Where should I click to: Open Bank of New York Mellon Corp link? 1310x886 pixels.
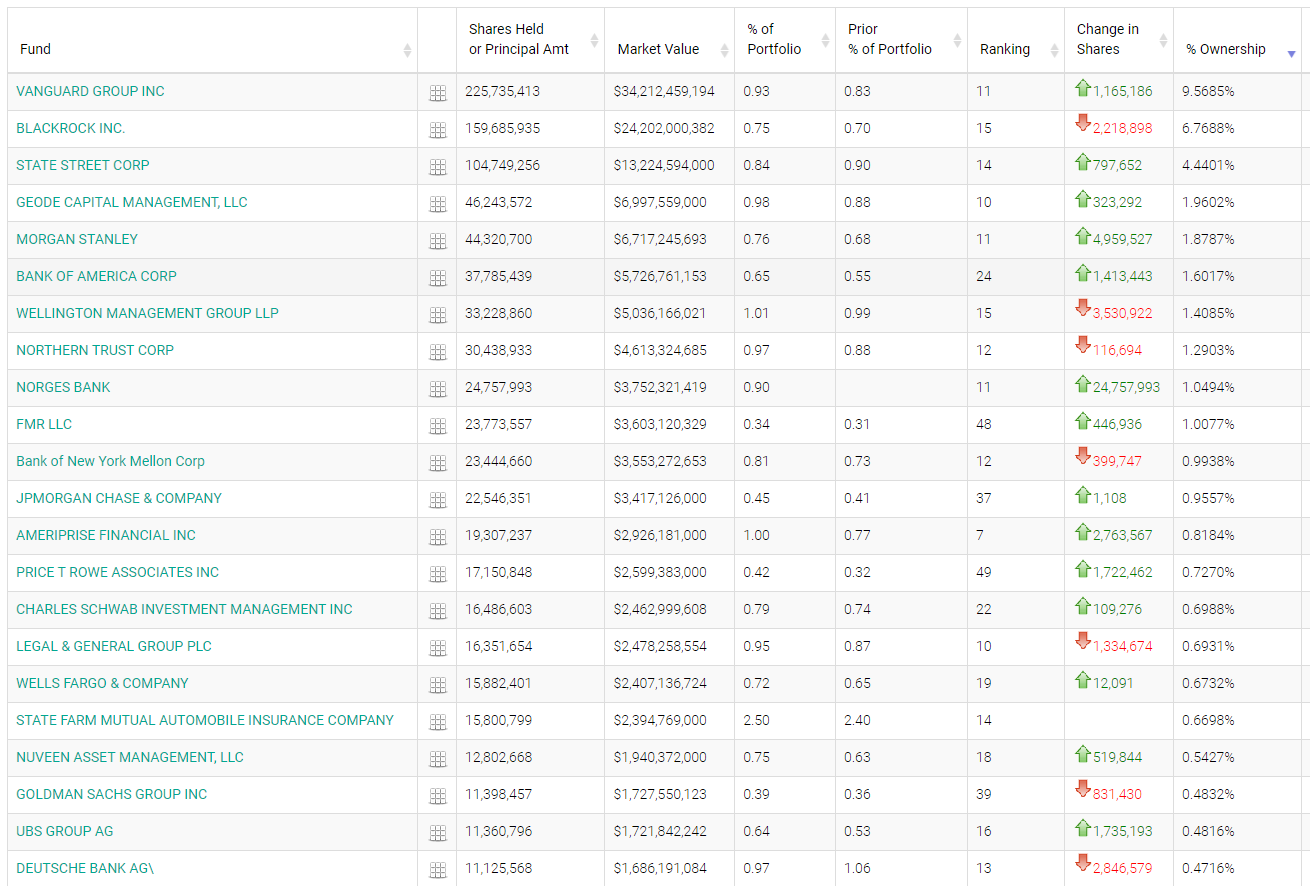click(x=110, y=461)
